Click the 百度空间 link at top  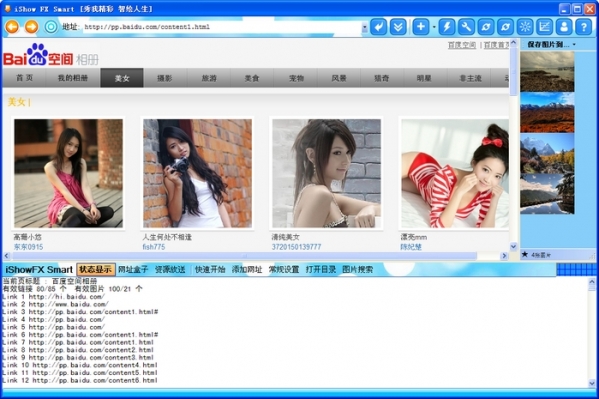tap(462, 45)
